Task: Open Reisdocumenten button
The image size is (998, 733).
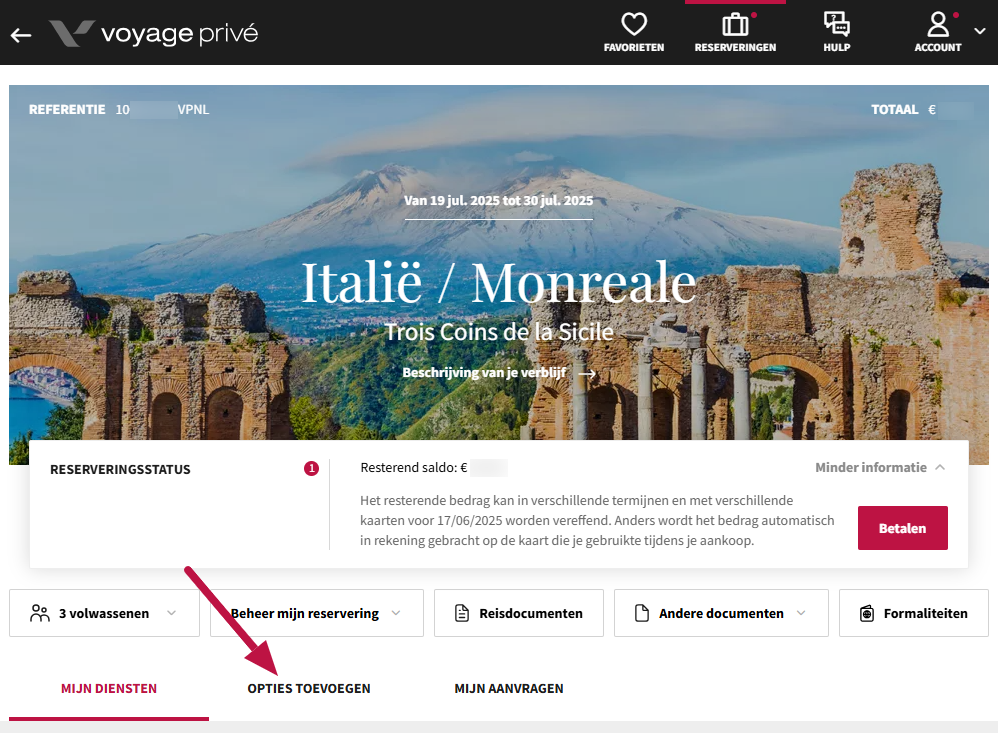Action: click(518, 613)
